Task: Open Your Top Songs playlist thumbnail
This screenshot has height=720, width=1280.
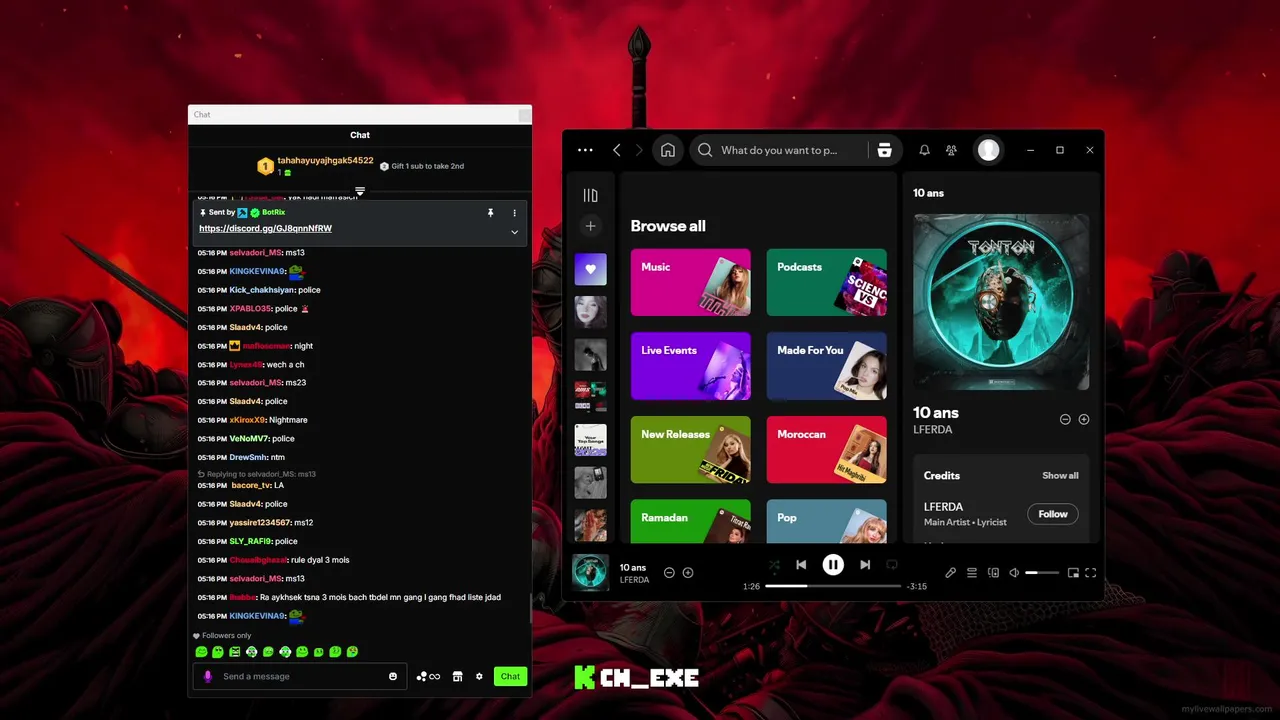Action: pos(590,440)
